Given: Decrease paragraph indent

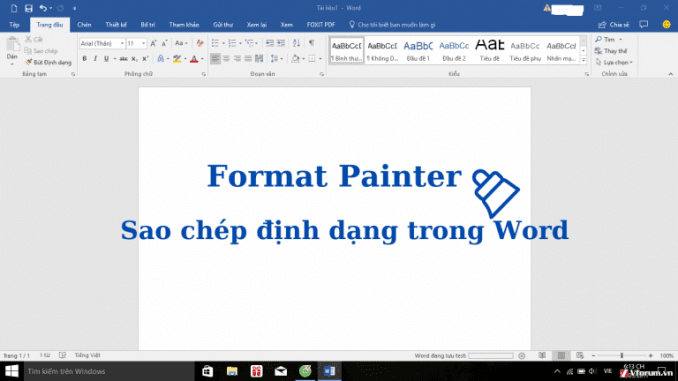Looking at the screenshot, I should click(270, 43).
